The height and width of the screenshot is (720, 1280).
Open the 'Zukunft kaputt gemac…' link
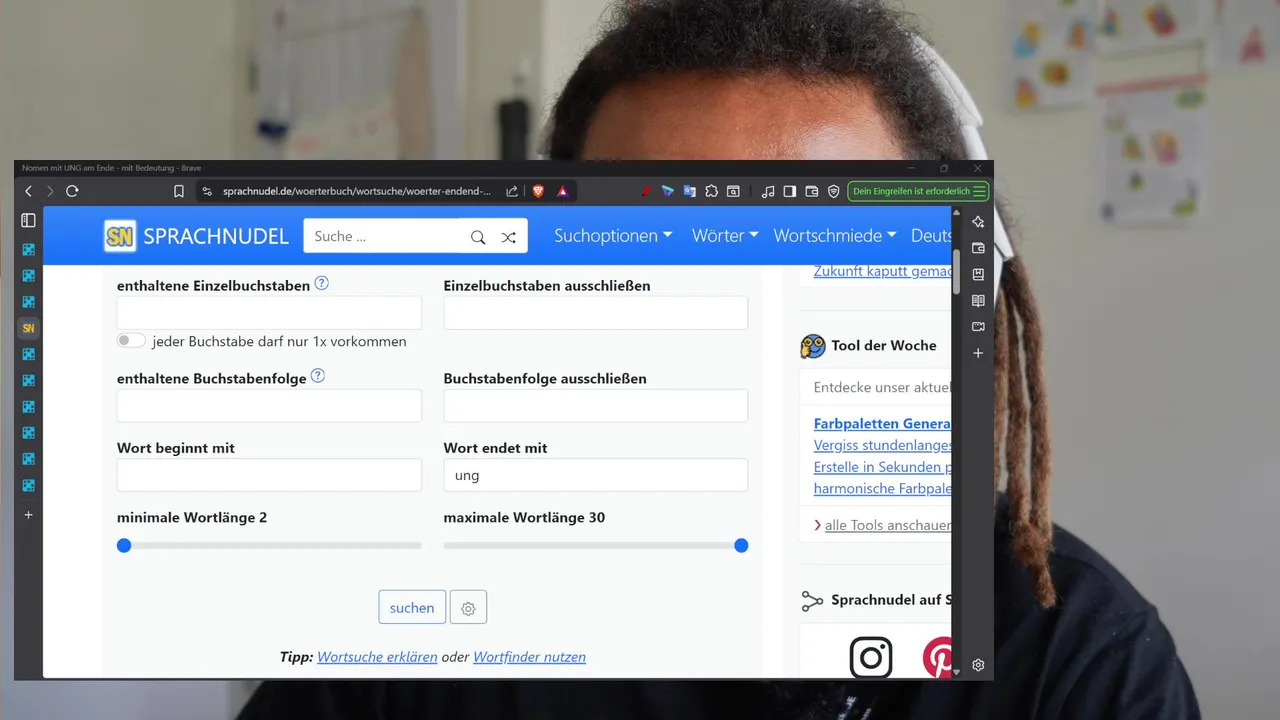(x=882, y=271)
